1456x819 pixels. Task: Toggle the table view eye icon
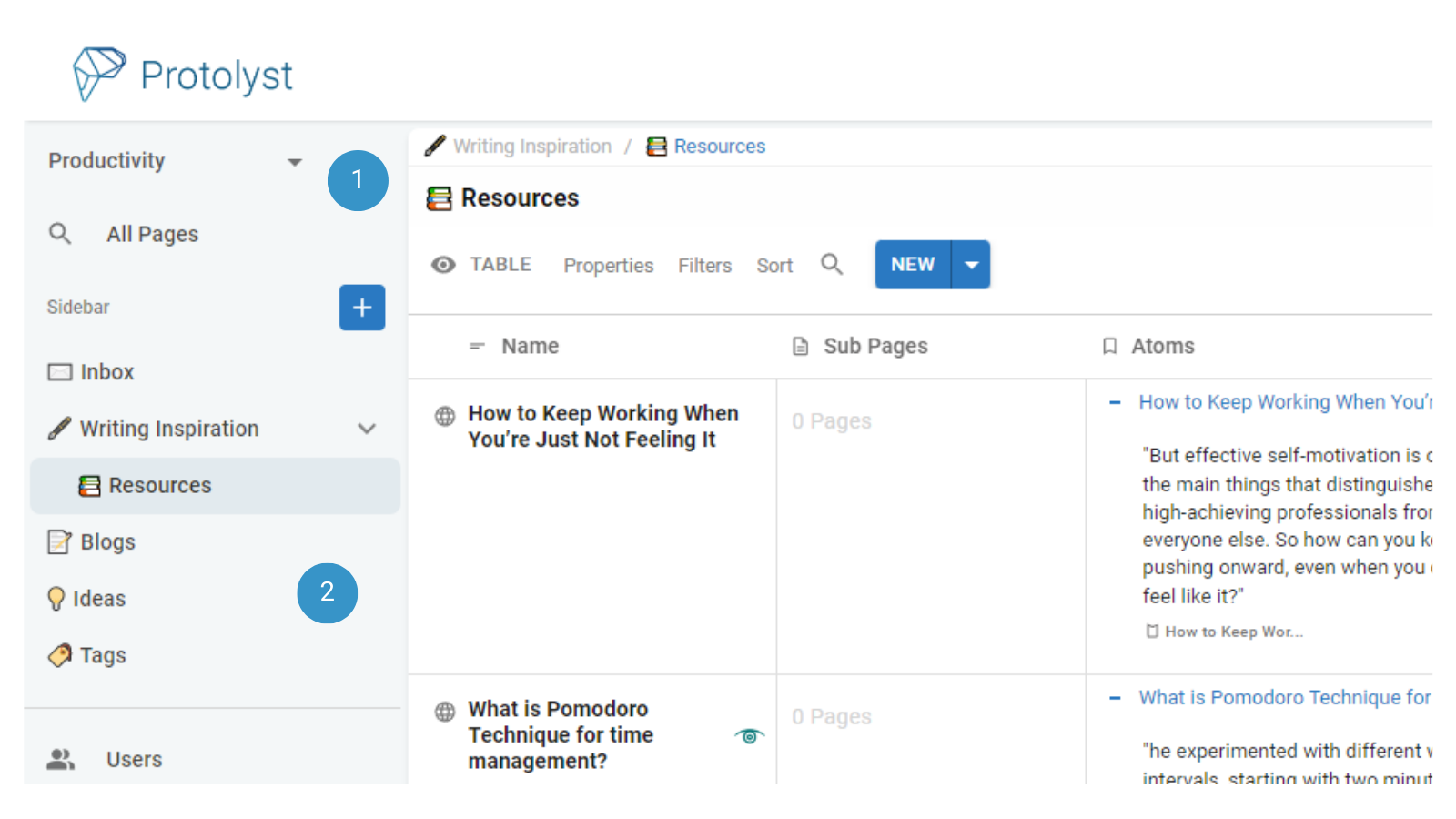443,265
